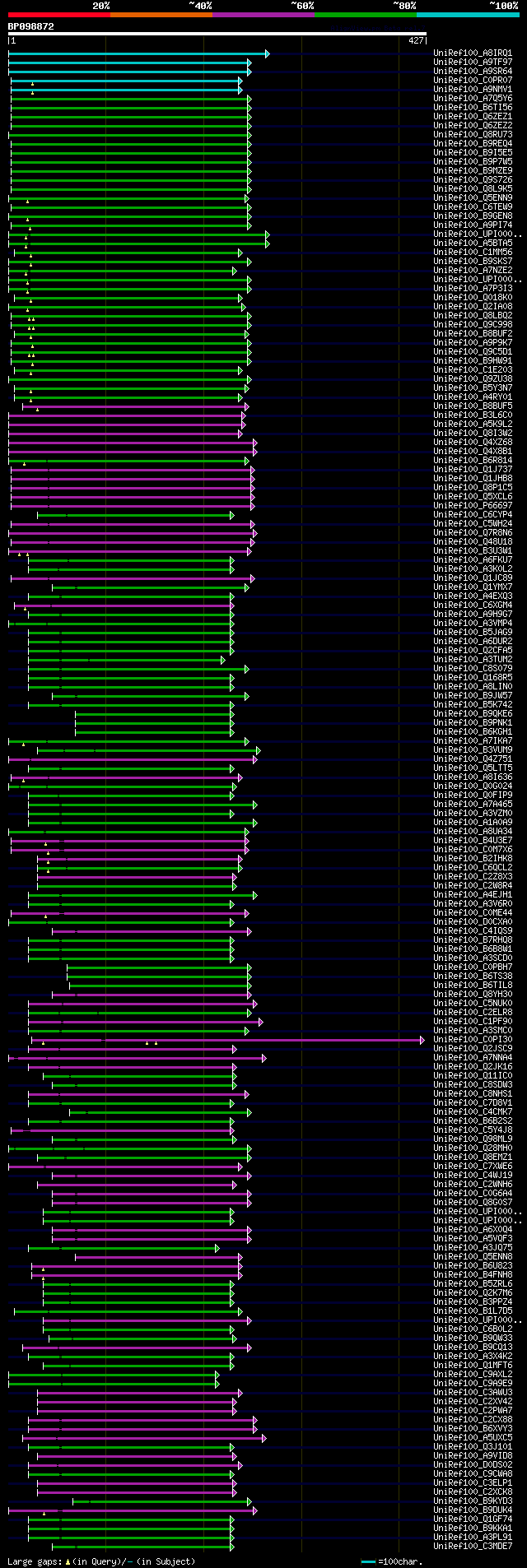Click the =100char. scale label
The image size is (527, 1568).
point(399,1561)
